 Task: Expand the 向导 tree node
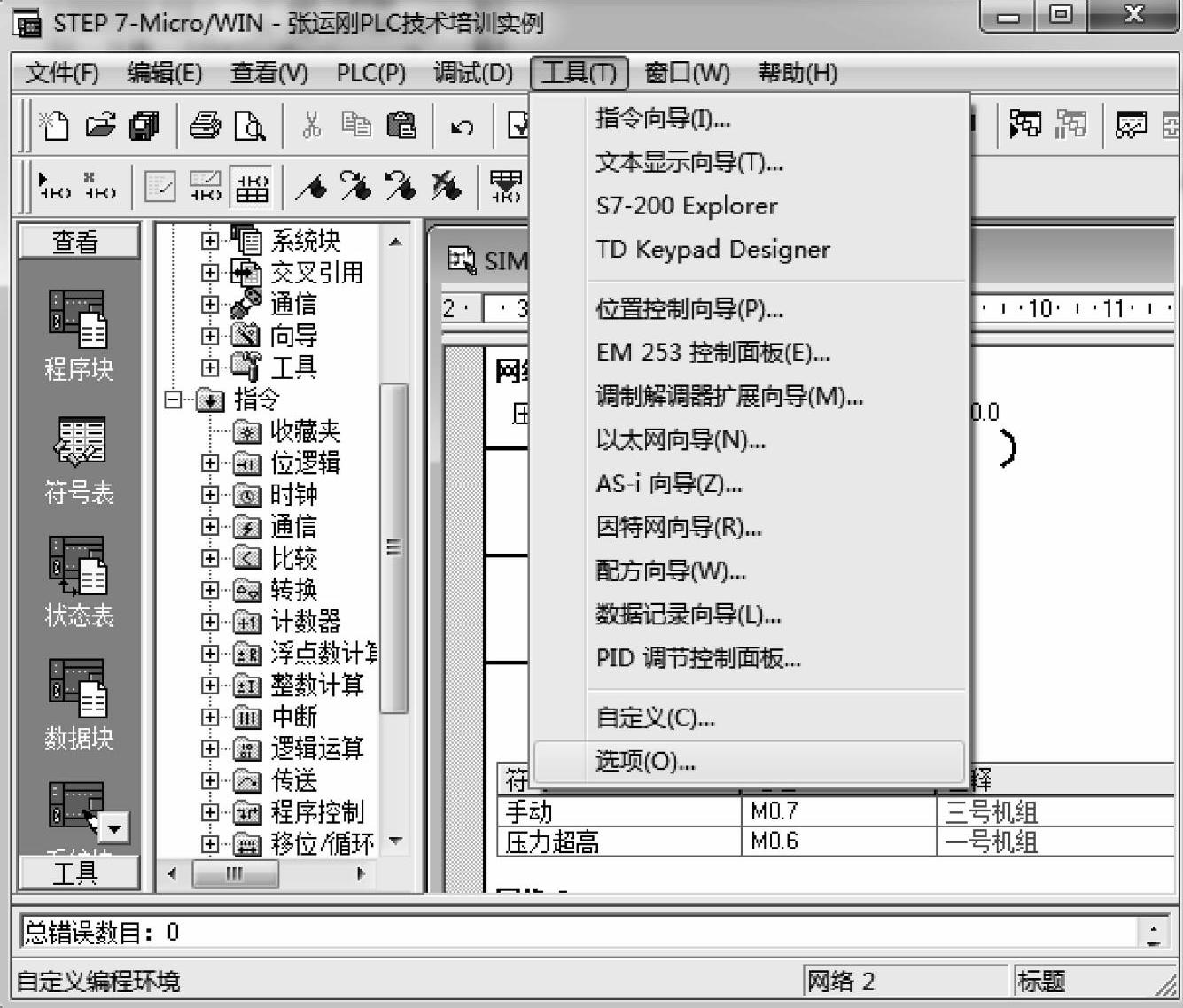[209, 336]
